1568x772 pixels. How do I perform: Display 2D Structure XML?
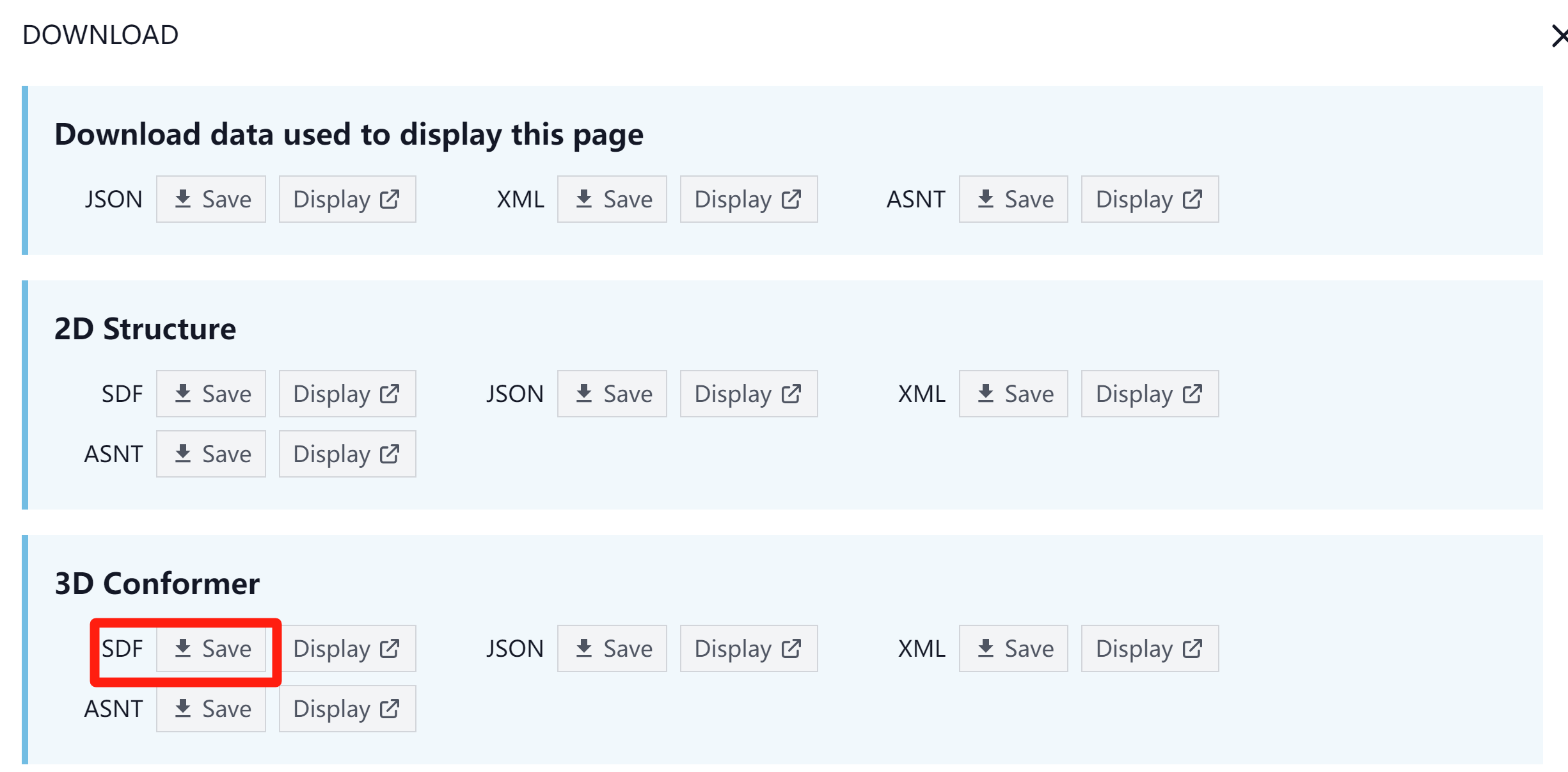1150,394
